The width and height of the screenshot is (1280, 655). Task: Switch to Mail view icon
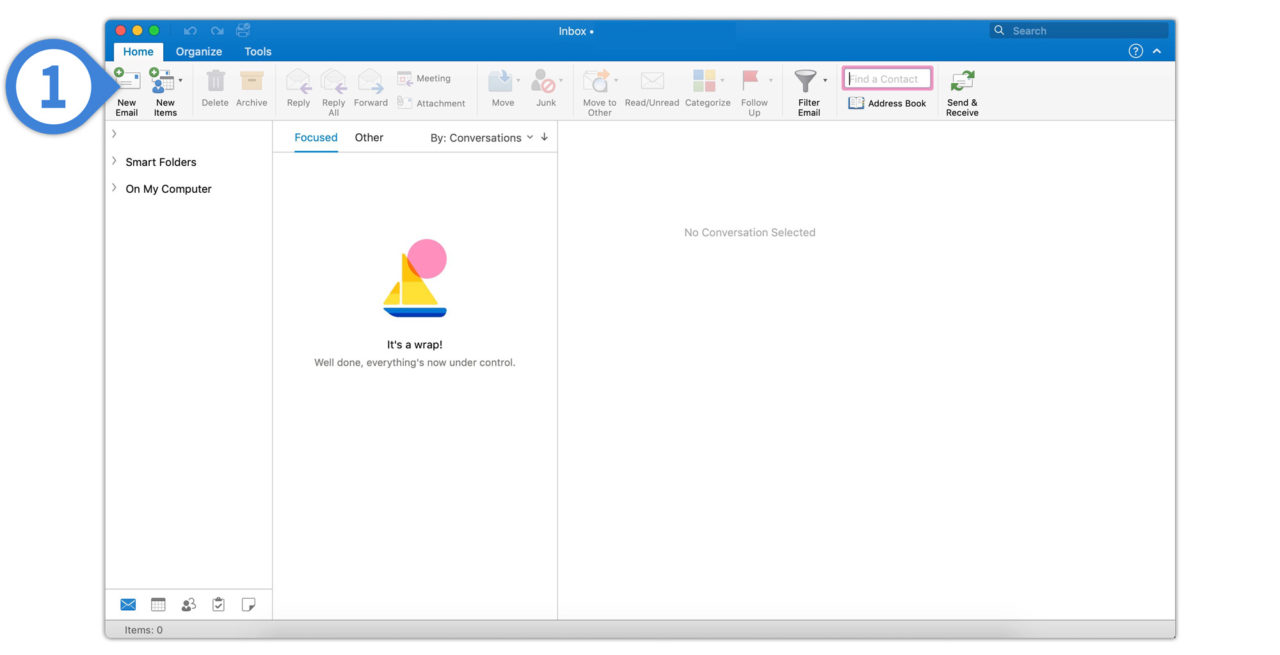click(128, 604)
